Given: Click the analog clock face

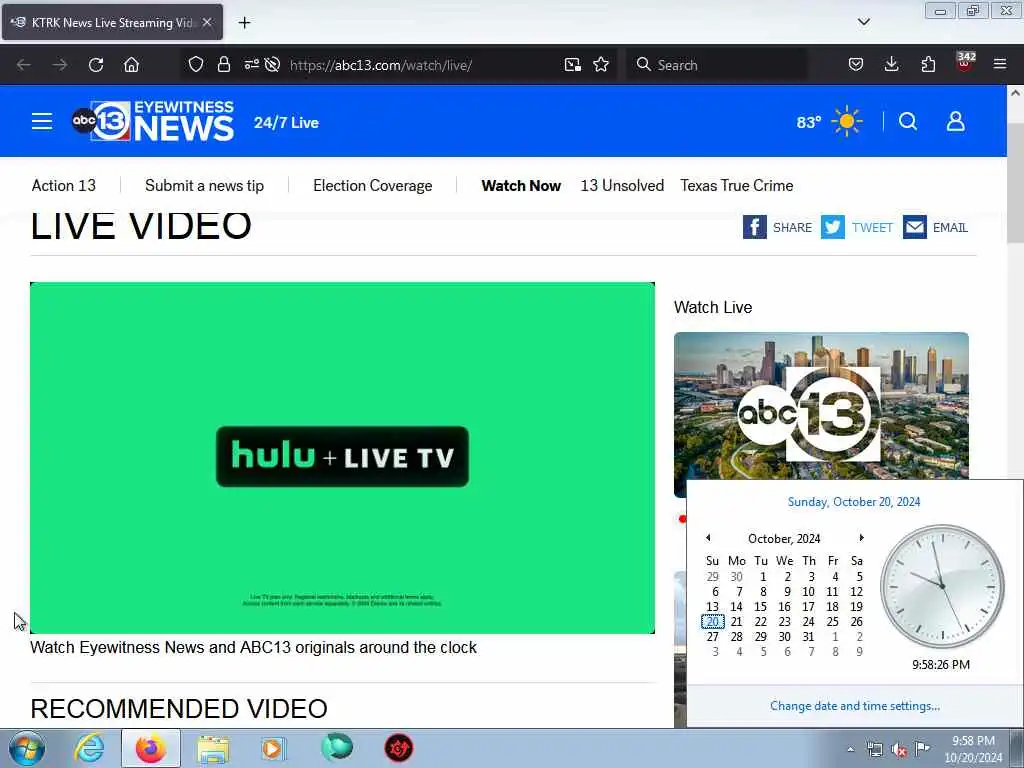Looking at the screenshot, I should (942, 586).
